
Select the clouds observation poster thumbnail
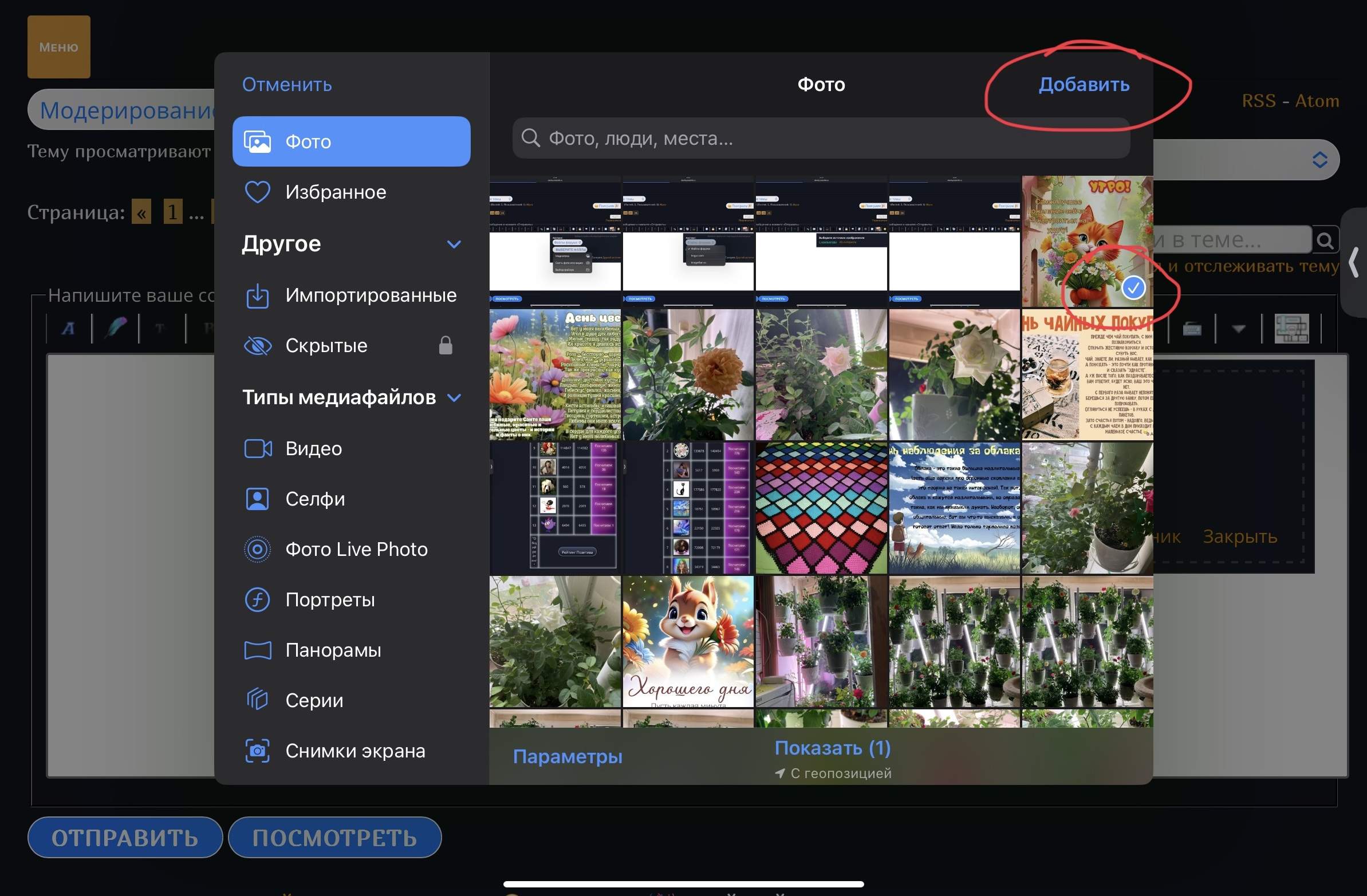click(954, 508)
